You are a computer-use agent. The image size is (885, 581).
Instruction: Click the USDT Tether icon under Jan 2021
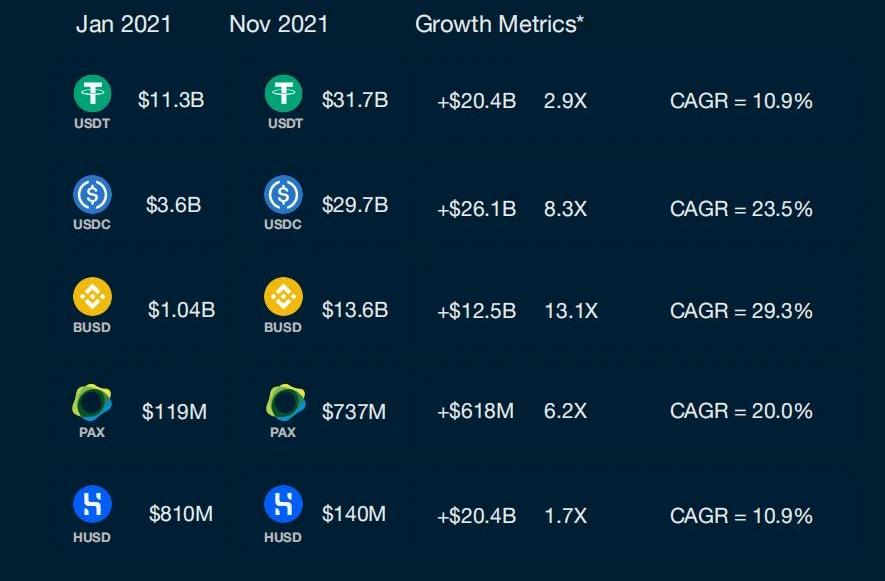(92, 95)
